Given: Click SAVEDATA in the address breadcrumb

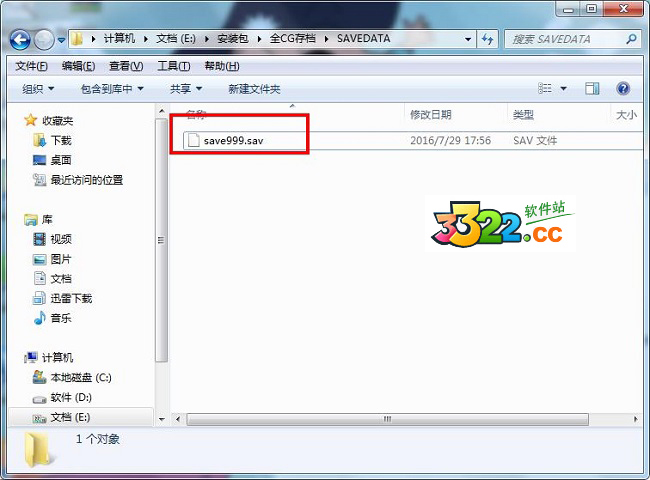Looking at the screenshot, I should point(363,39).
